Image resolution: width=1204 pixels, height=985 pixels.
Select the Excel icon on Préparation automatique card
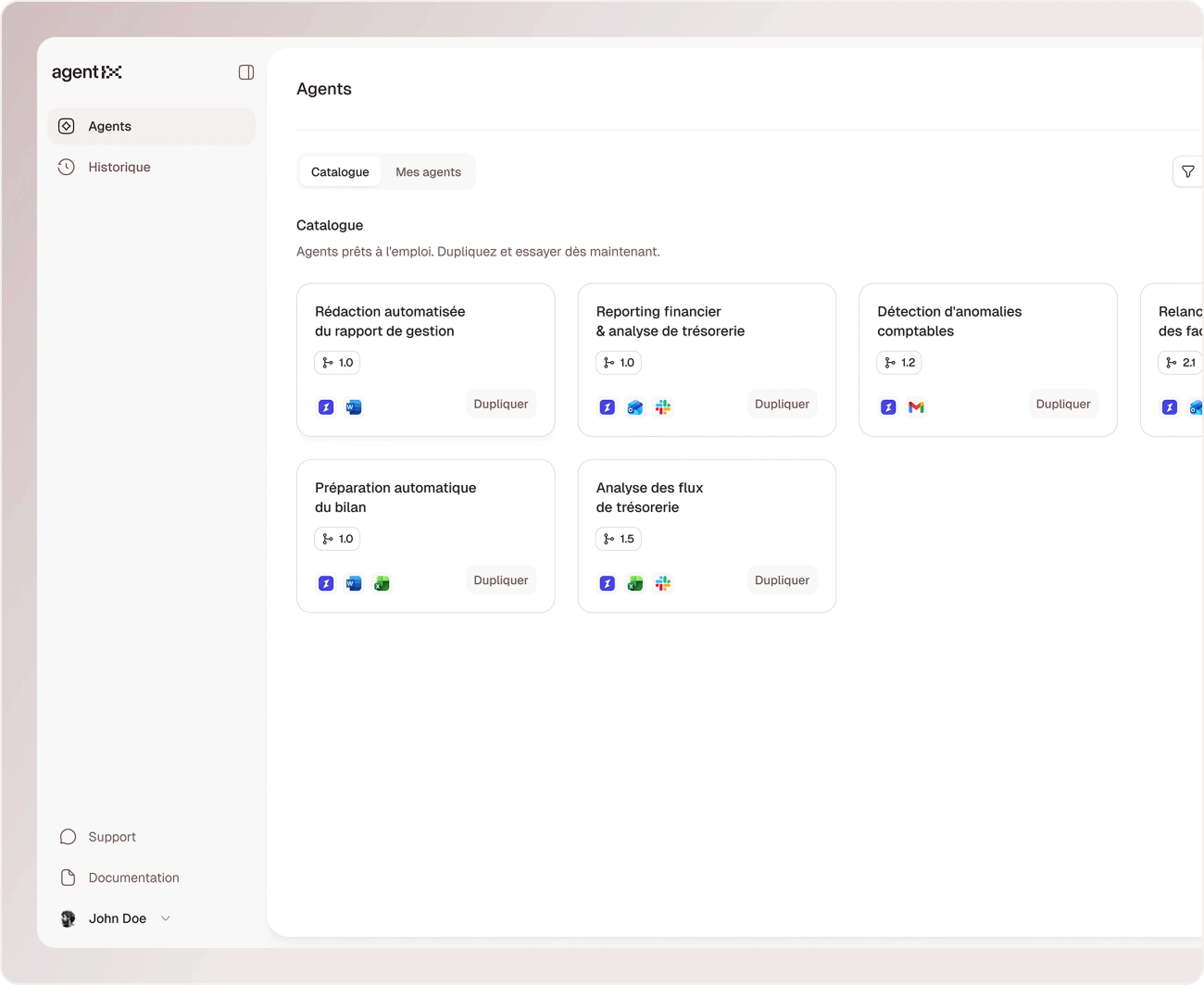tap(382, 583)
